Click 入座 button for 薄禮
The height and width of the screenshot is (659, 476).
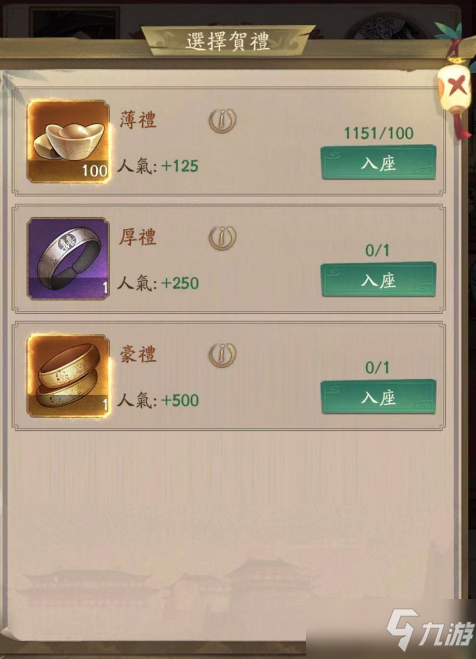[x=378, y=163]
